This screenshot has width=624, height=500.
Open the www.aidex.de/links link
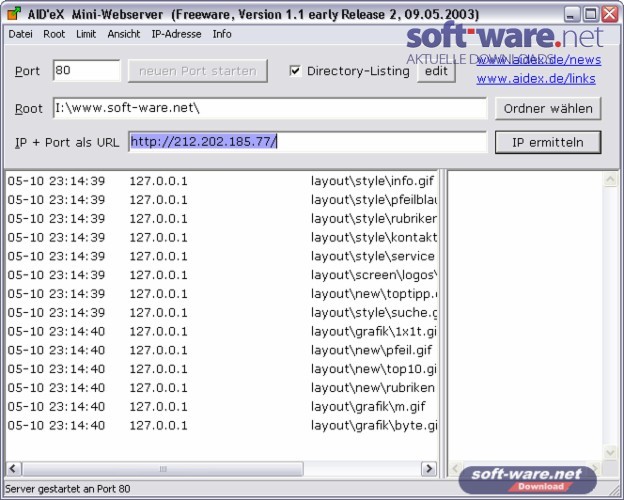[x=536, y=79]
